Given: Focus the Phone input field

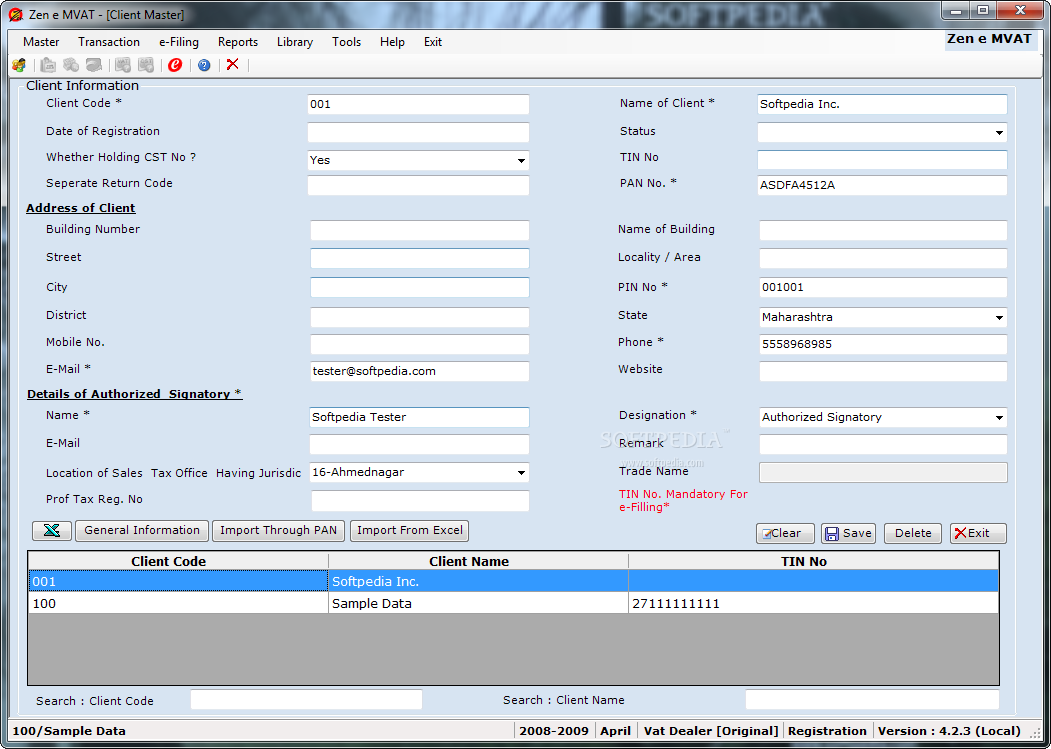Looking at the screenshot, I should [x=883, y=344].
